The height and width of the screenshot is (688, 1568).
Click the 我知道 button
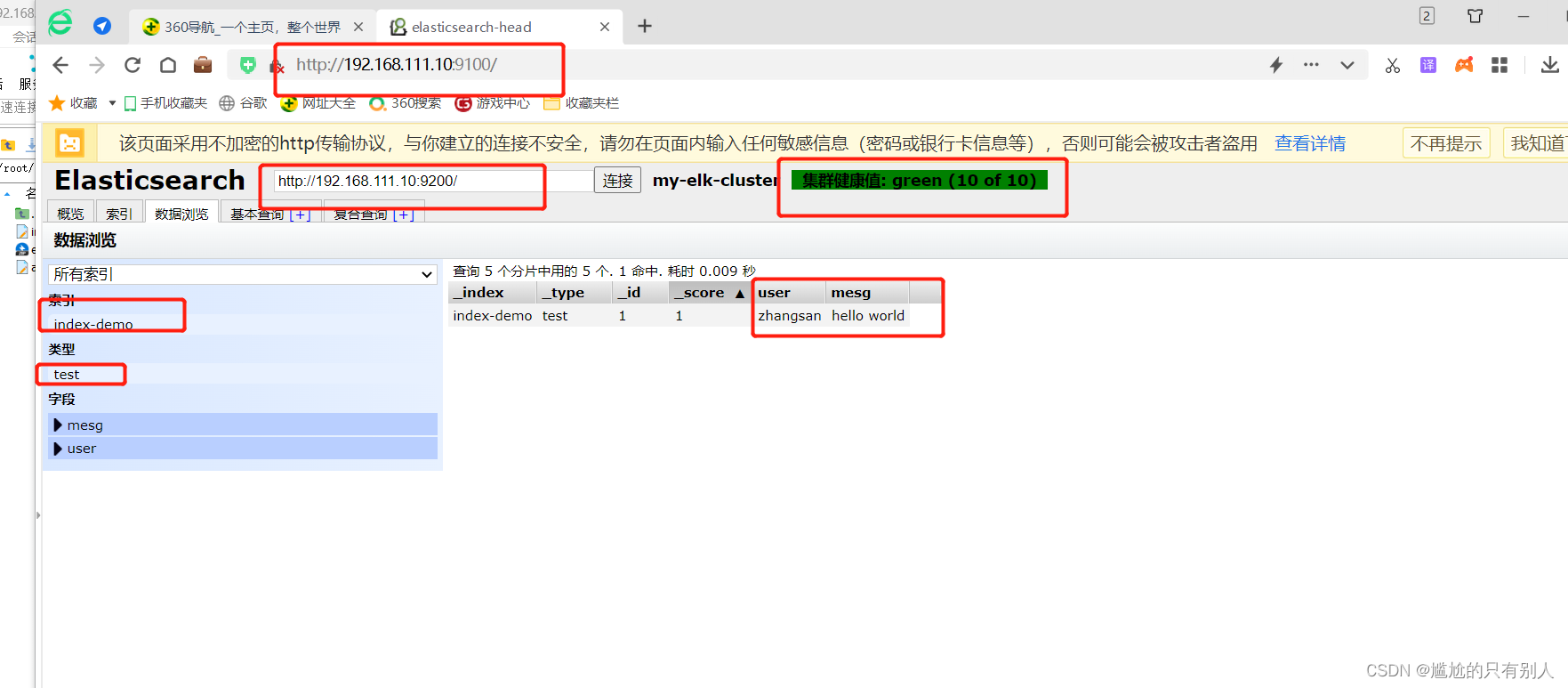pos(1536,143)
